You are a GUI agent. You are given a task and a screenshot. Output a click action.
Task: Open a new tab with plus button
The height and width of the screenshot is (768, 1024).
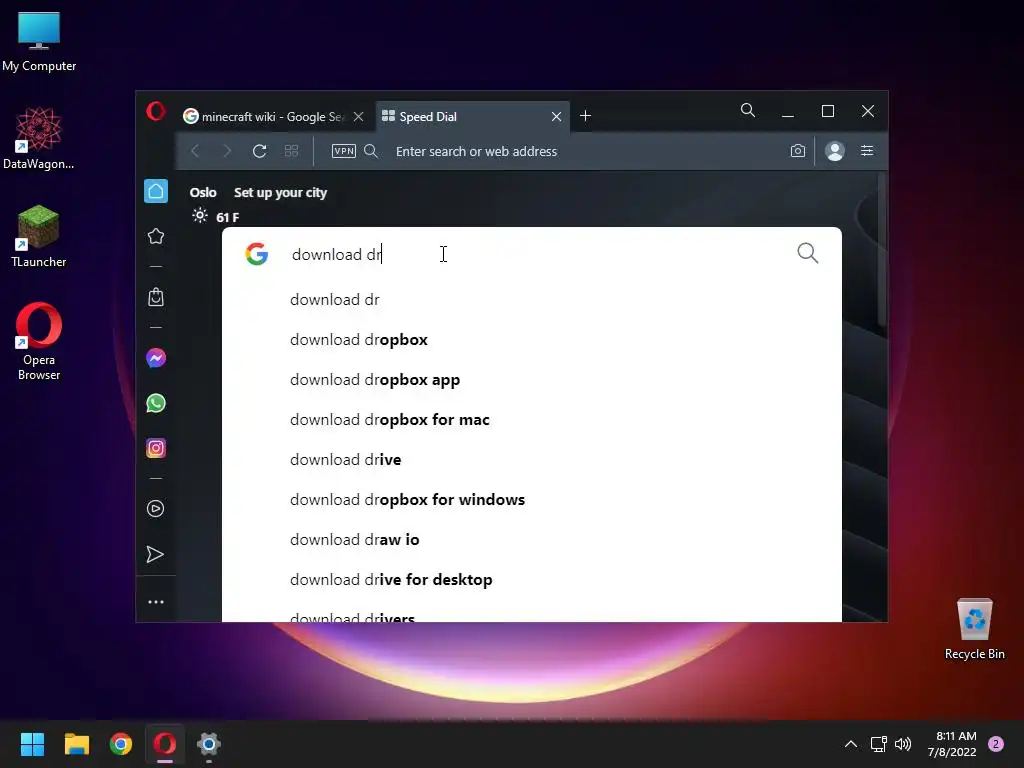point(586,116)
